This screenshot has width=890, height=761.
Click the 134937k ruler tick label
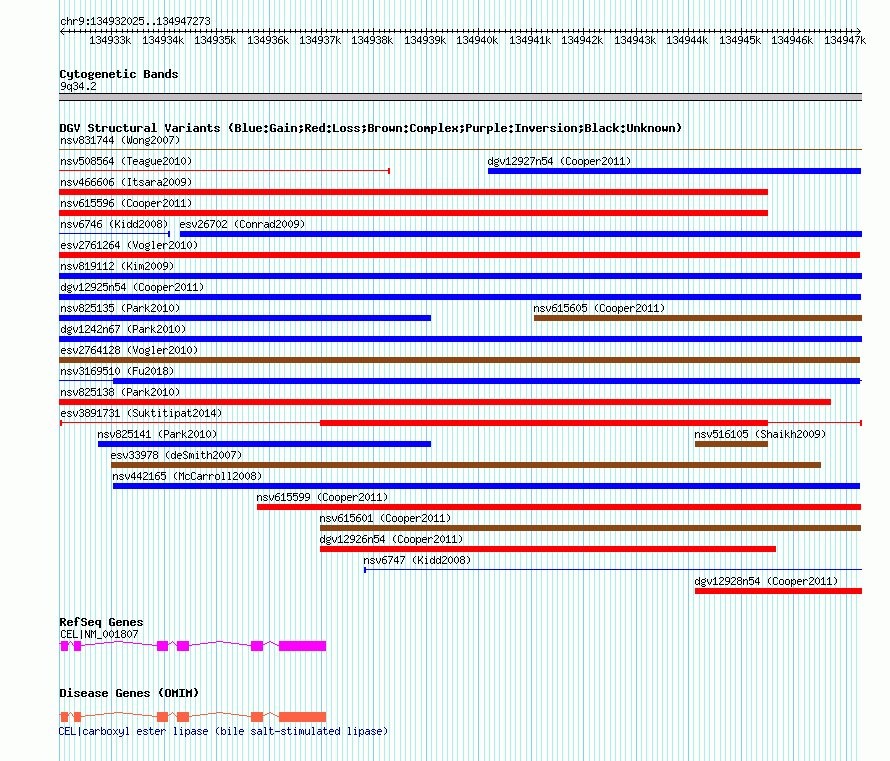pos(320,40)
